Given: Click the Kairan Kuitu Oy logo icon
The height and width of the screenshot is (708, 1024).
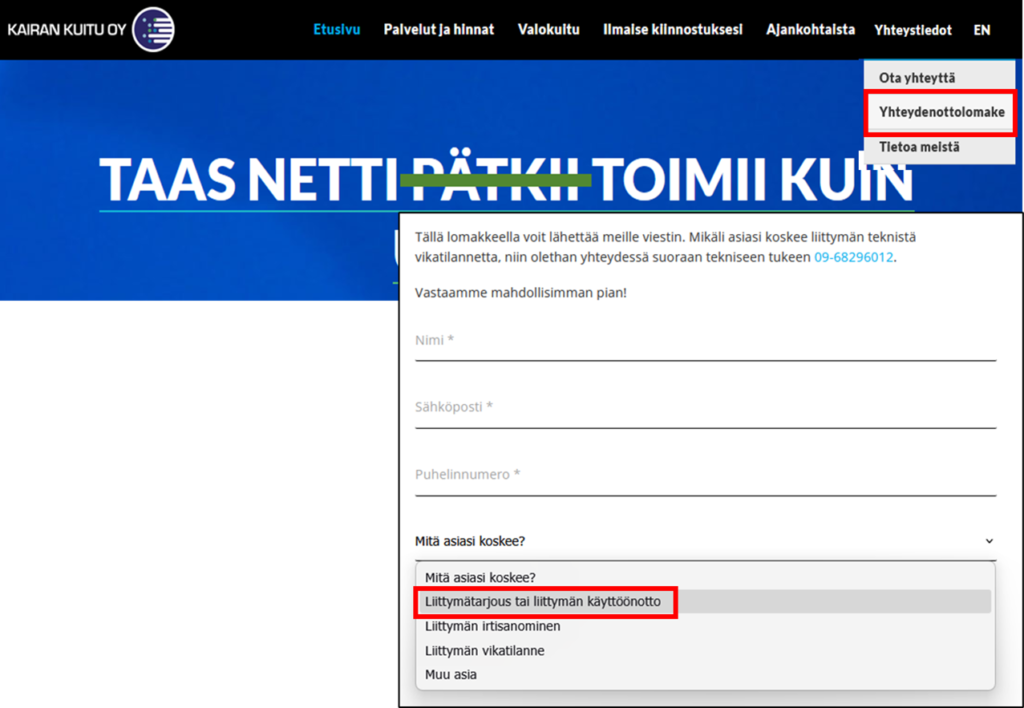Looking at the screenshot, I should tap(153, 30).
